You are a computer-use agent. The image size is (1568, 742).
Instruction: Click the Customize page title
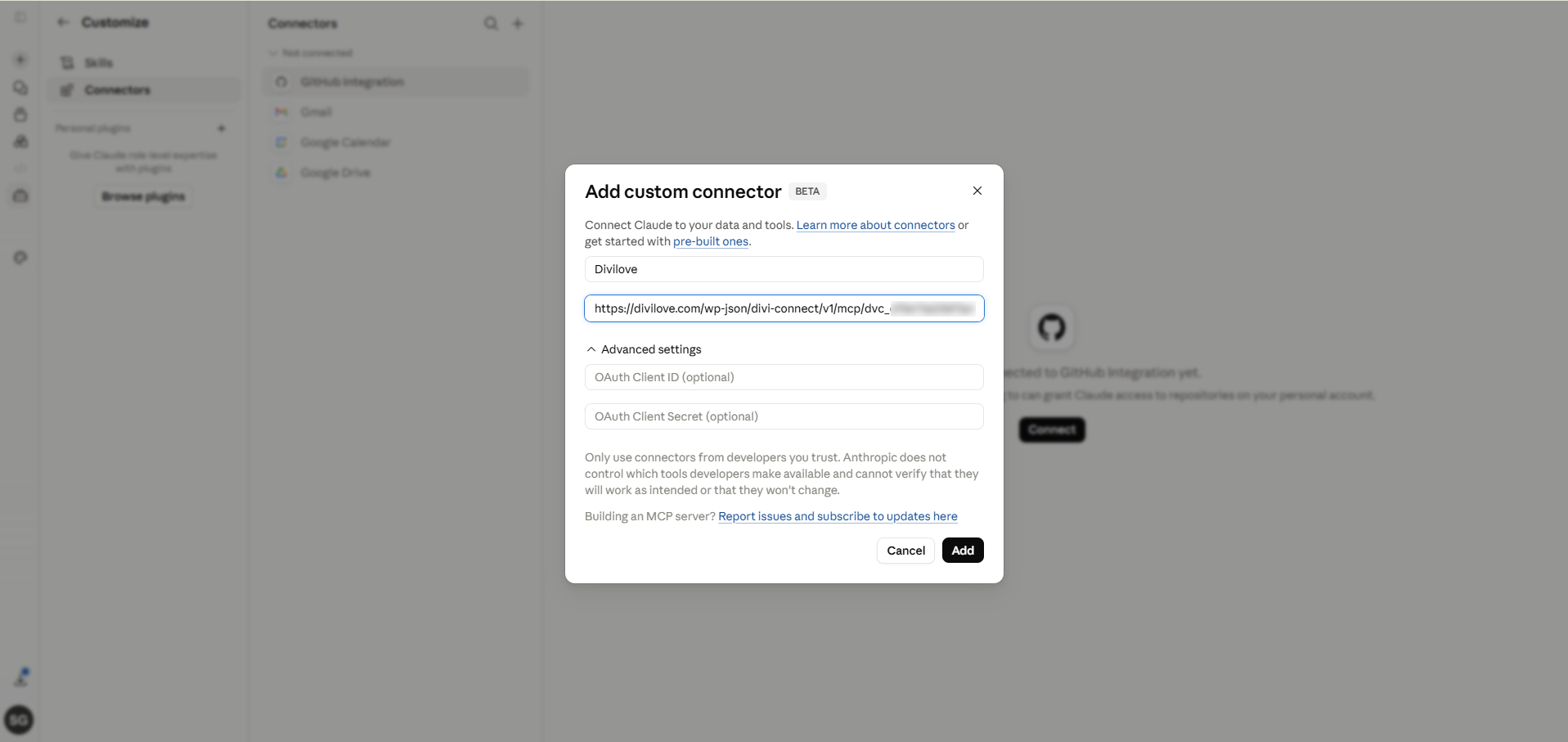(x=115, y=22)
